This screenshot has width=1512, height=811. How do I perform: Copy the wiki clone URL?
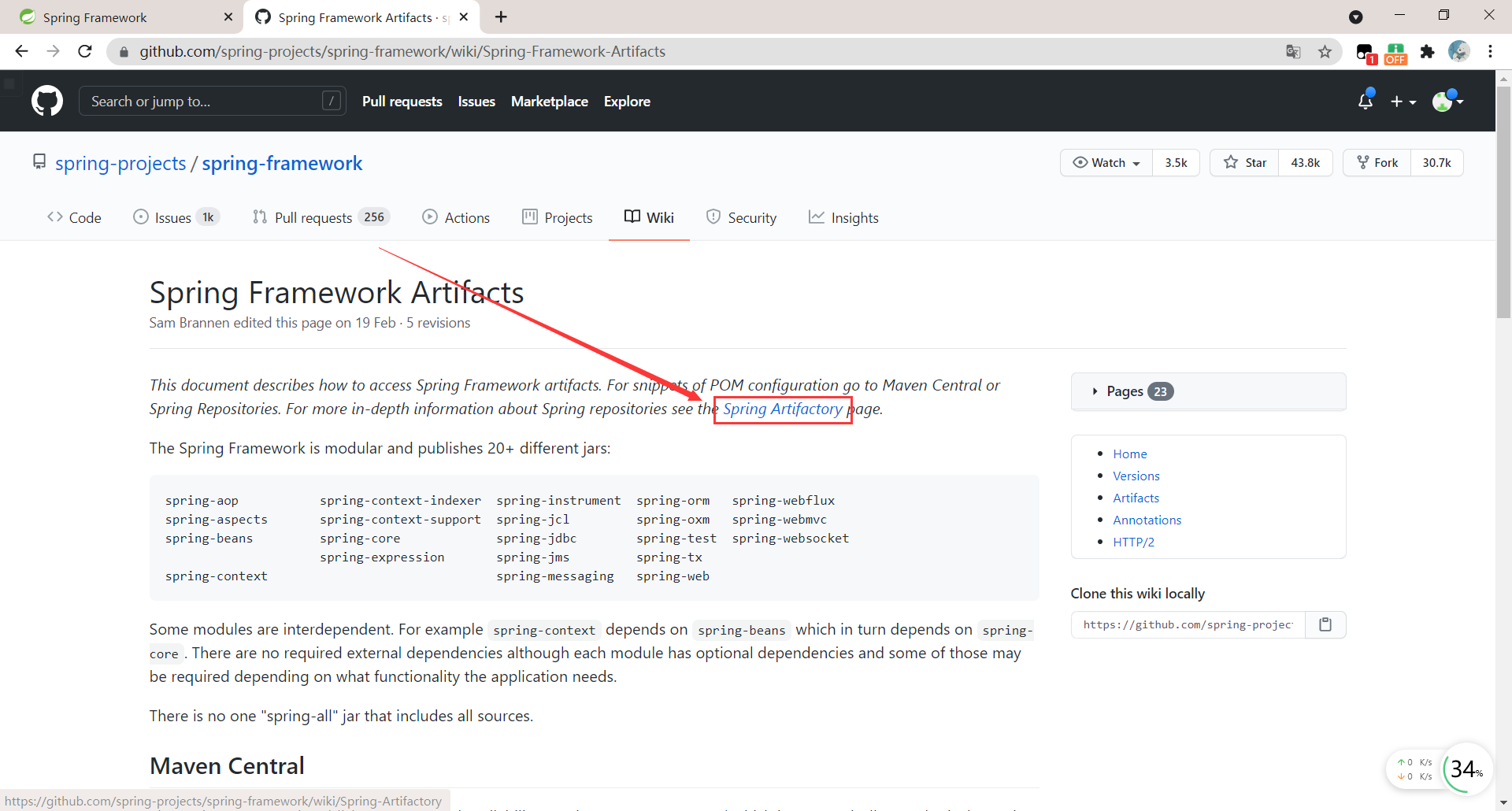tap(1325, 624)
